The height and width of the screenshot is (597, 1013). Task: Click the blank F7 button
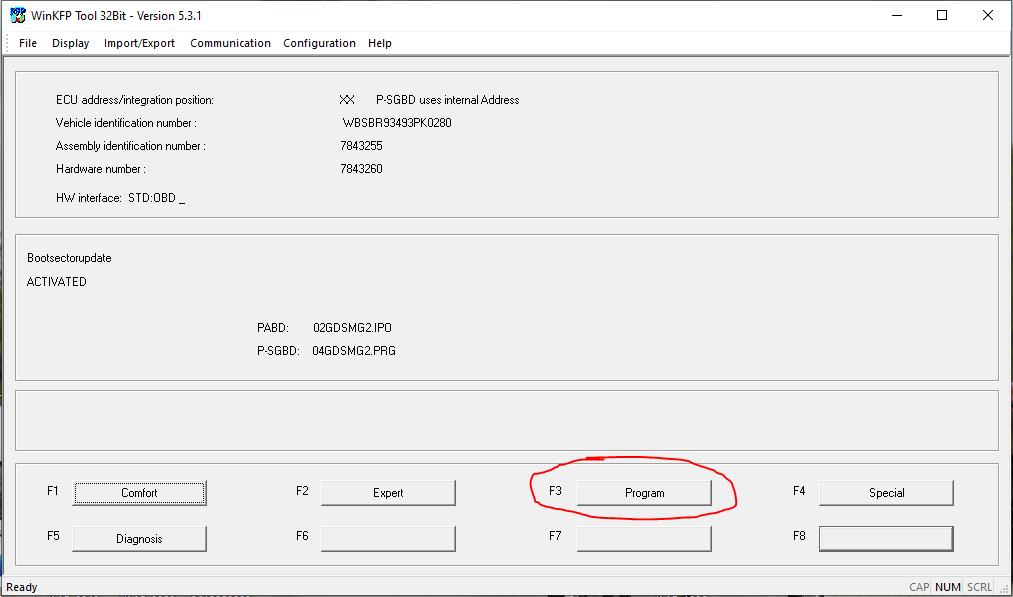pyautogui.click(x=644, y=539)
